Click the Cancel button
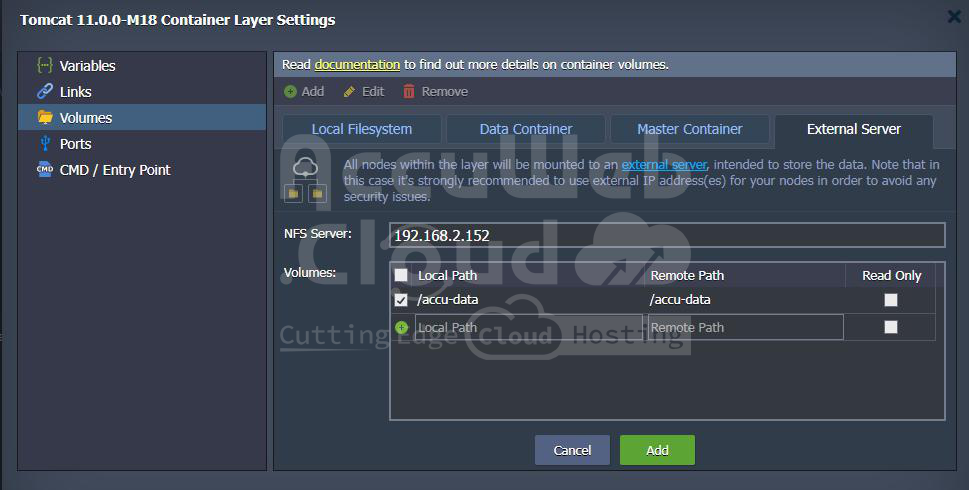969x490 pixels. pos(572,450)
